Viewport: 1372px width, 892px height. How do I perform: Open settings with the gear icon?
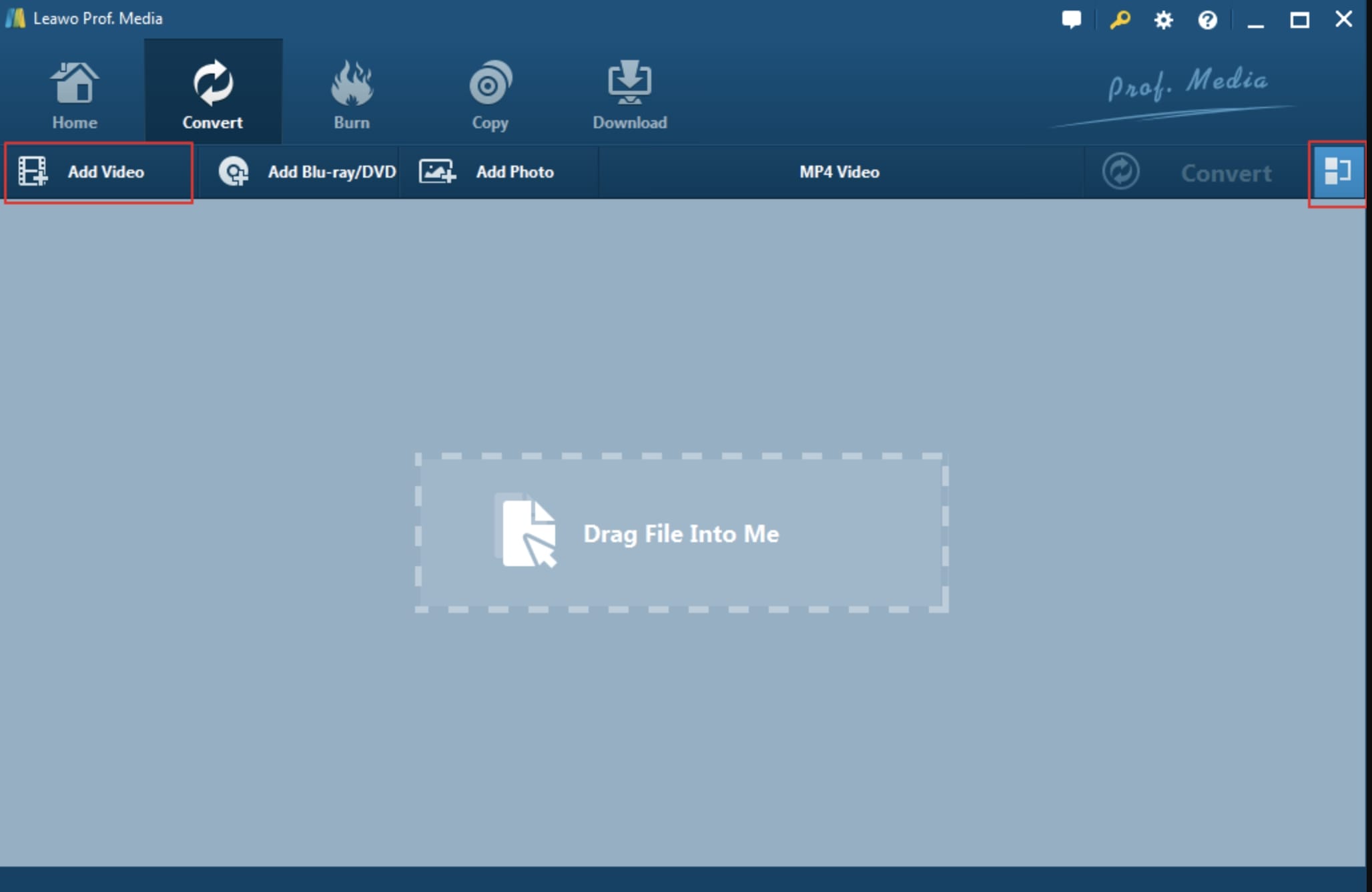pyautogui.click(x=1163, y=20)
